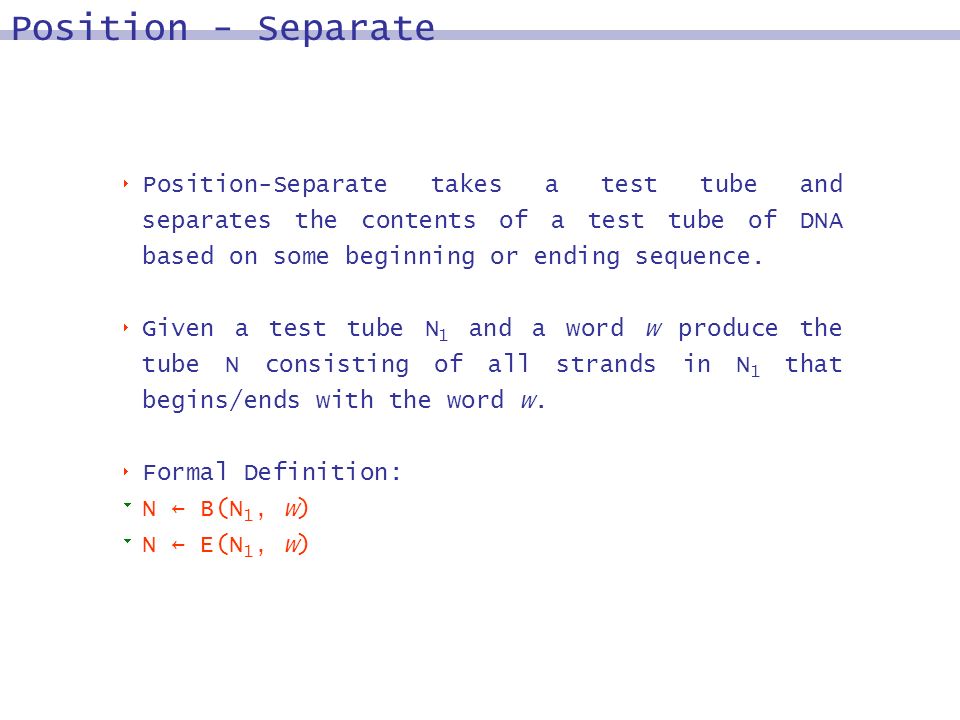The height and width of the screenshot is (720, 960).
Task: Click the arrow symbol in the E(N1, w) formula
Action: pos(178,546)
